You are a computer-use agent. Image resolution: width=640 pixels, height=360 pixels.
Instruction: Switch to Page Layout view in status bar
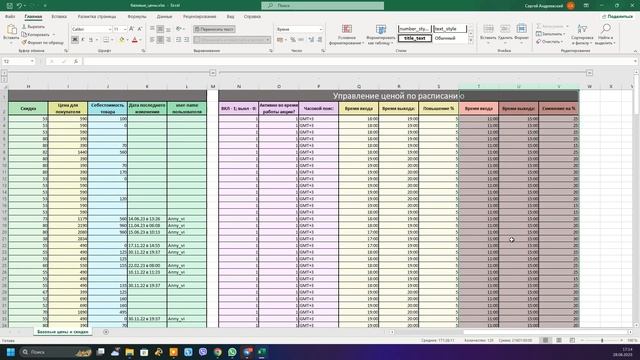click(x=559, y=340)
